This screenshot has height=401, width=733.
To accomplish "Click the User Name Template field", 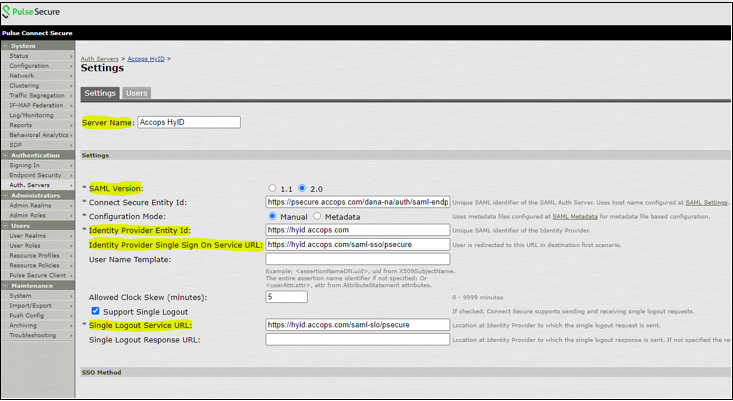I will [x=357, y=259].
